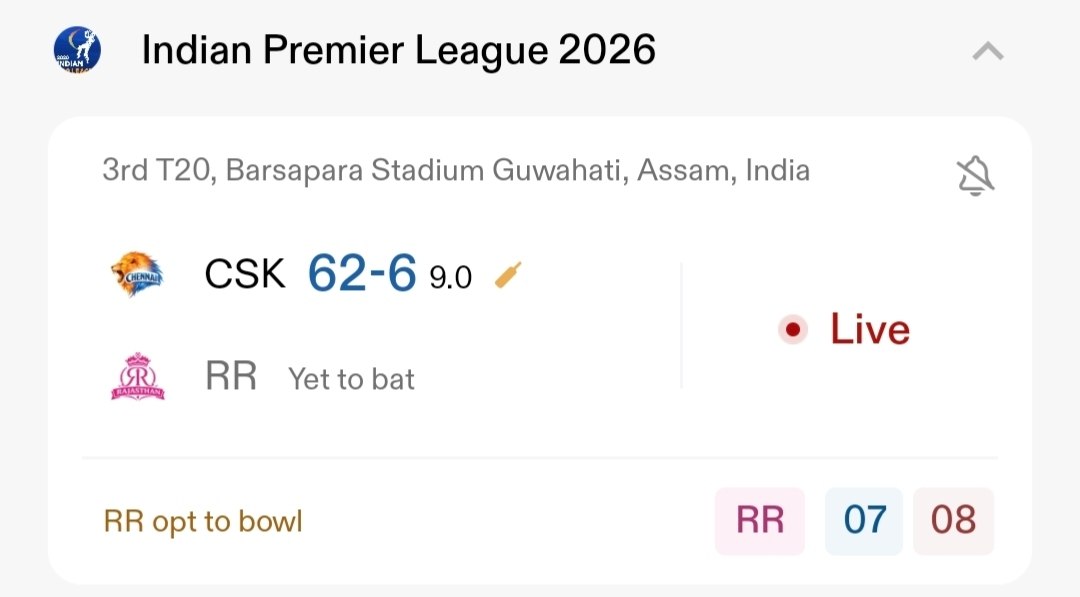The height and width of the screenshot is (597, 1080).
Task: Click the batting bat icon beside CSK score
Action: 509,274
